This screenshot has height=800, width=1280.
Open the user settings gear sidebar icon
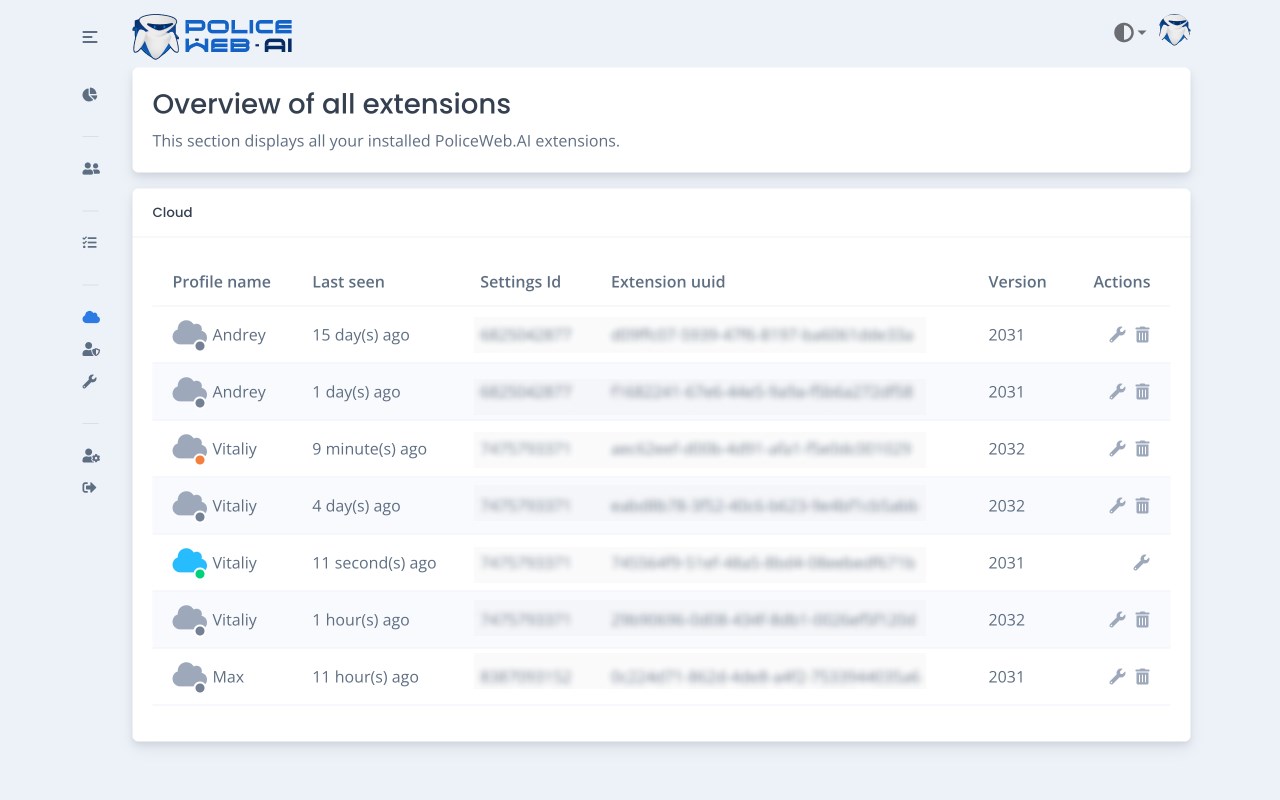[90, 456]
